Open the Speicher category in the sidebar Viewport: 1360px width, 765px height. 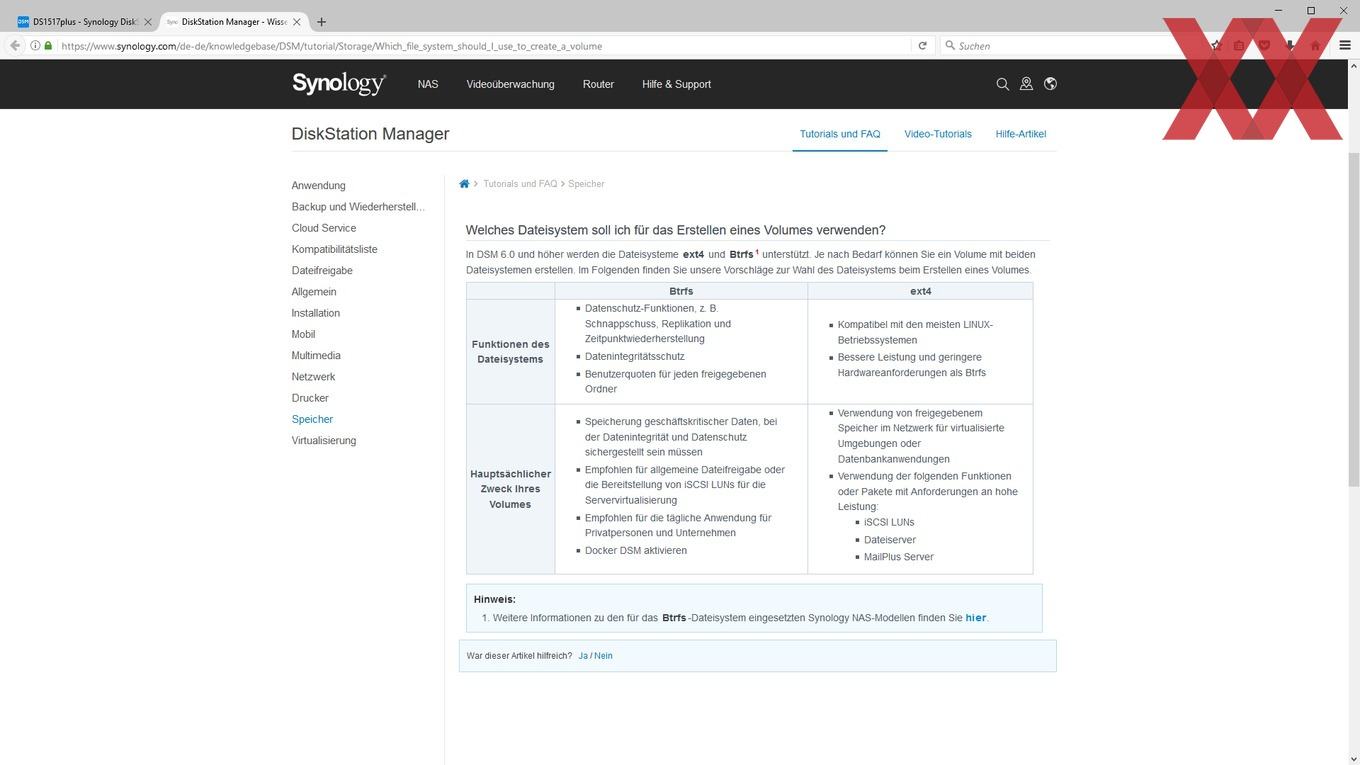point(312,420)
